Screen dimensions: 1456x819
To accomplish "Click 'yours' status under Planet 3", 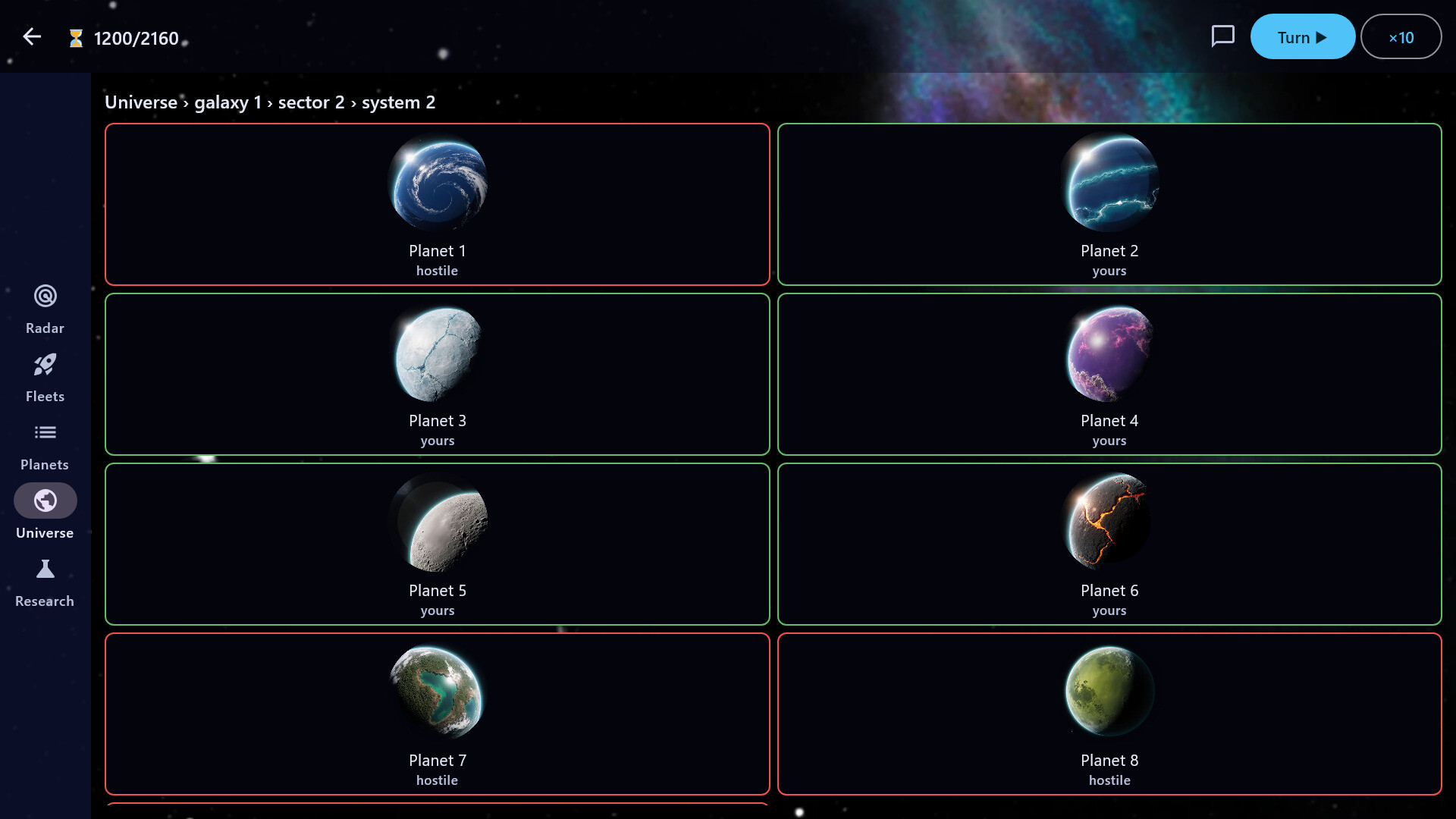I will (x=438, y=441).
